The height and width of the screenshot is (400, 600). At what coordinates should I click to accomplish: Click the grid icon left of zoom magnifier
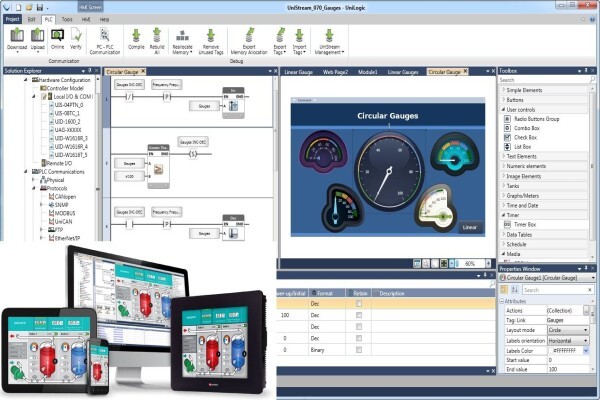click(x=417, y=263)
